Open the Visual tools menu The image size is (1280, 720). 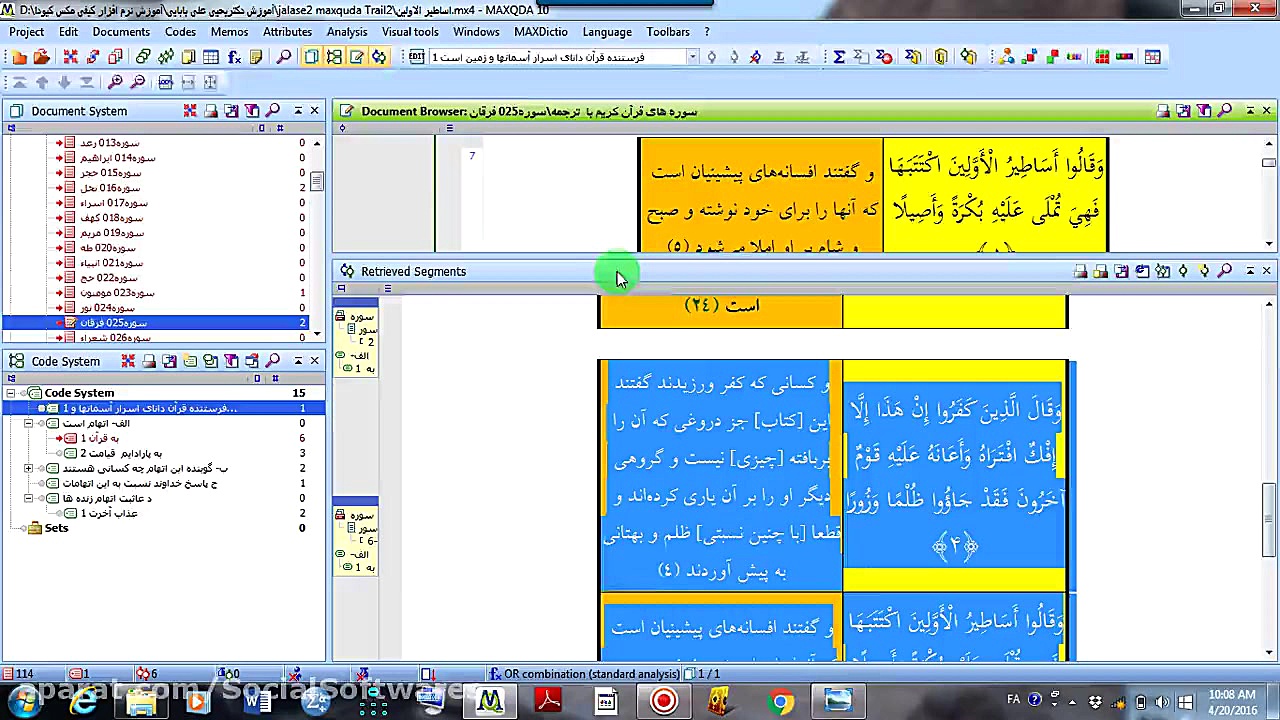click(x=410, y=31)
